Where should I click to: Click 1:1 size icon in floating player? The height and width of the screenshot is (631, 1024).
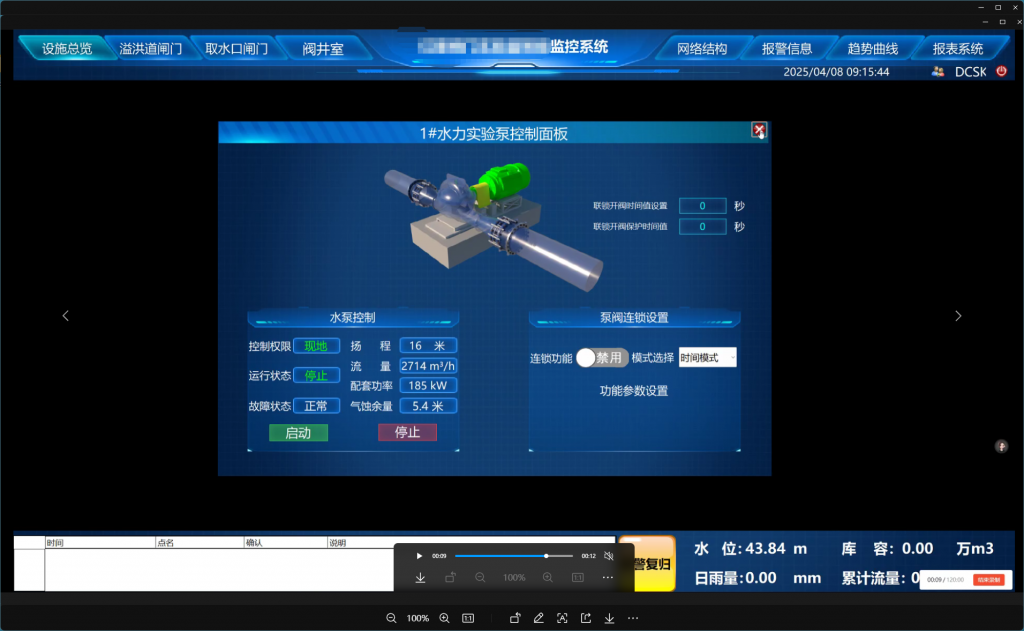(x=578, y=577)
